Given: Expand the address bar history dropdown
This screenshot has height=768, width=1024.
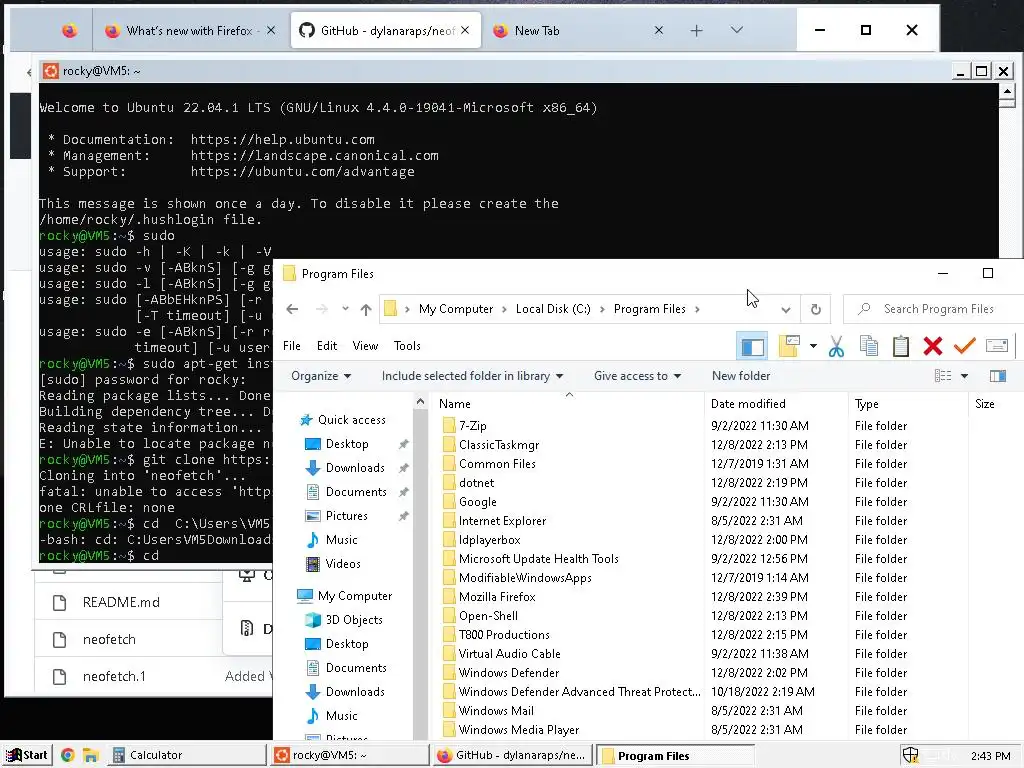Looking at the screenshot, I should 786,310.
